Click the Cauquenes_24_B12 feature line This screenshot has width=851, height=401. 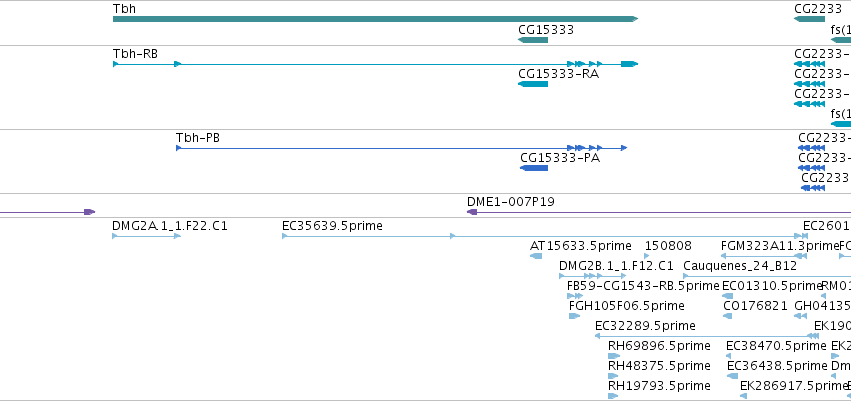coord(767,276)
